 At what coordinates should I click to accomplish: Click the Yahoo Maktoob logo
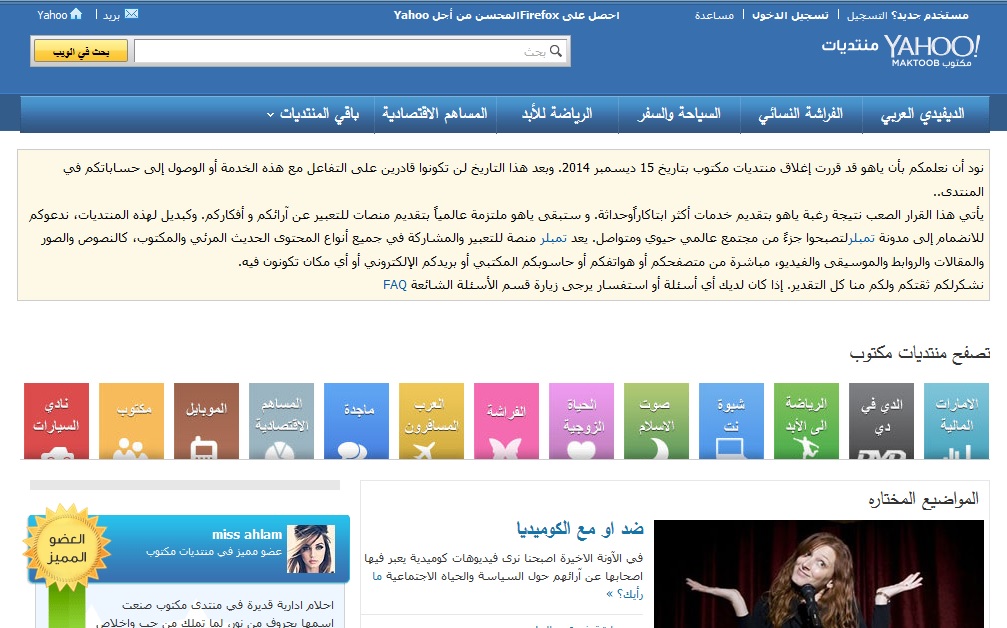pyautogui.click(x=931, y=50)
